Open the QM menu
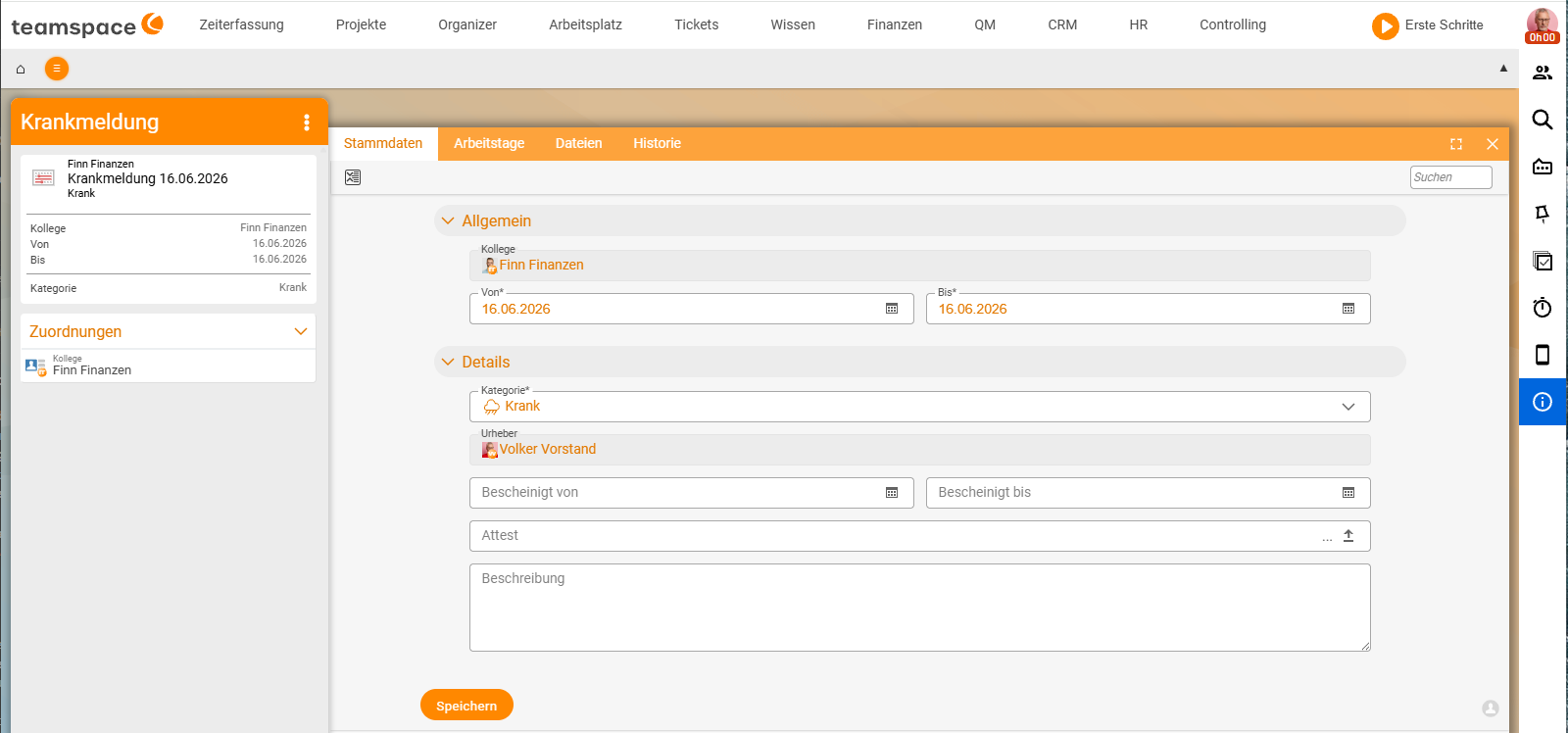 [x=985, y=24]
